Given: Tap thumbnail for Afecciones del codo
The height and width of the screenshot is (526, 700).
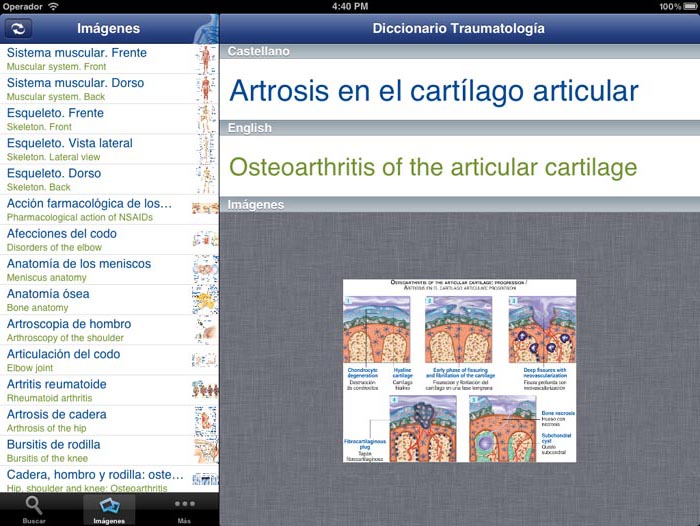Looking at the screenshot, I should [x=205, y=240].
